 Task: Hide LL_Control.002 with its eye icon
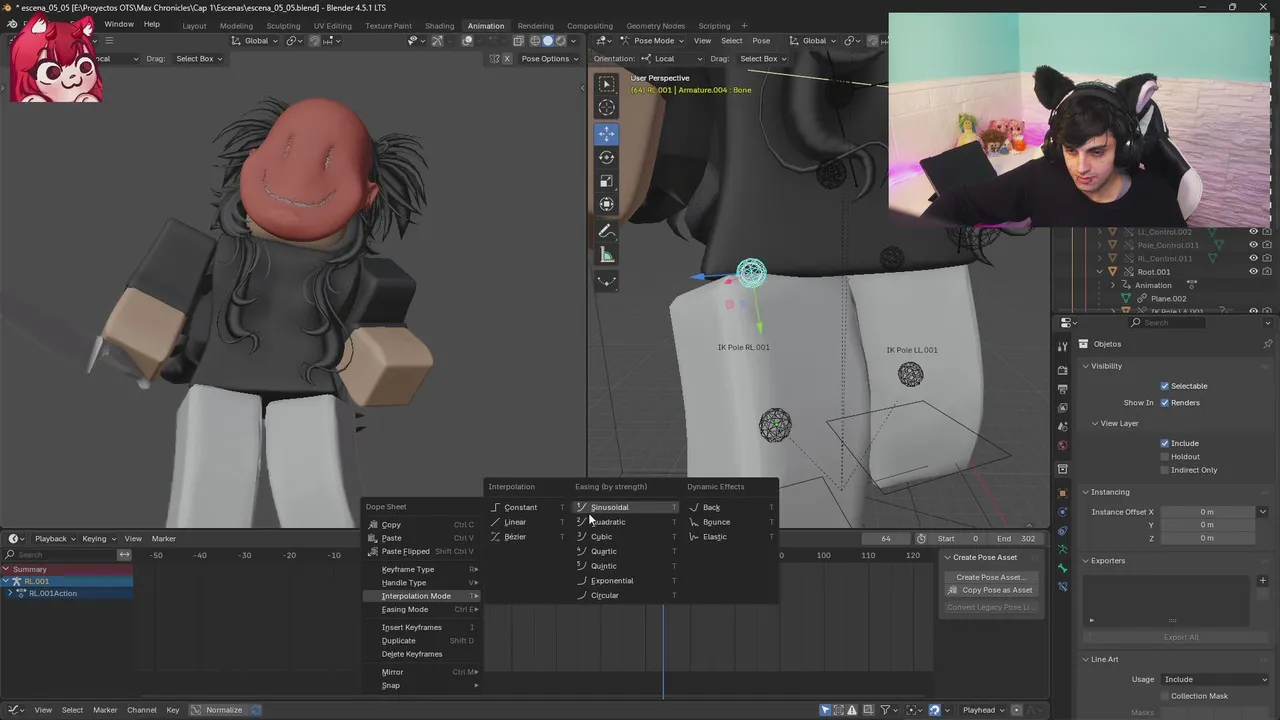[x=1253, y=232]
